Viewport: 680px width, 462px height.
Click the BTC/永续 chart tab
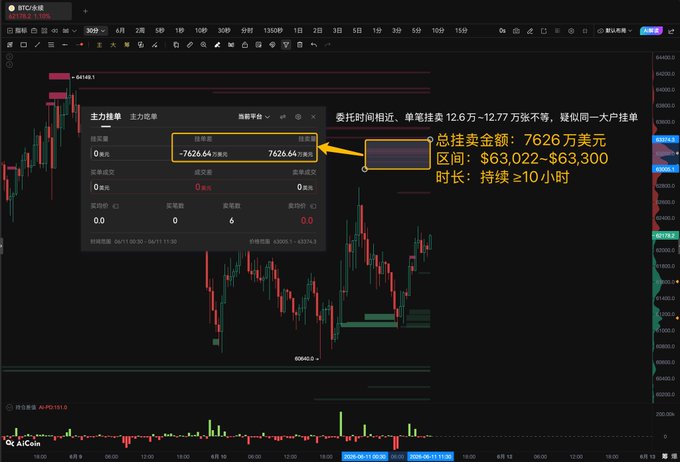click(x=38, y=12)
